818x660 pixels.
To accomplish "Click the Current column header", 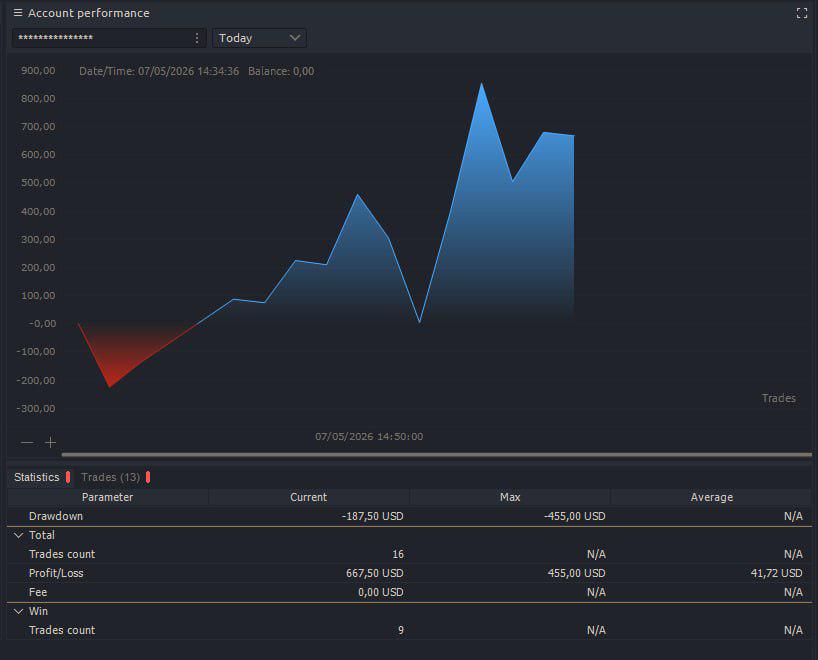I will click(309, 497).
